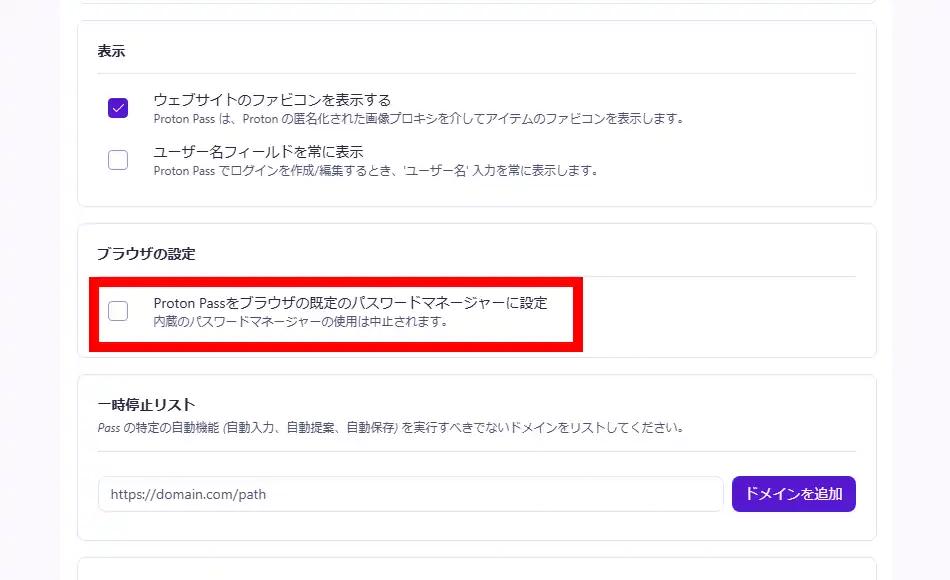Click the ウェブサイトのファビコンを表示する label text
This screenshot has width=950, height=580.
(x=272, y=100)
